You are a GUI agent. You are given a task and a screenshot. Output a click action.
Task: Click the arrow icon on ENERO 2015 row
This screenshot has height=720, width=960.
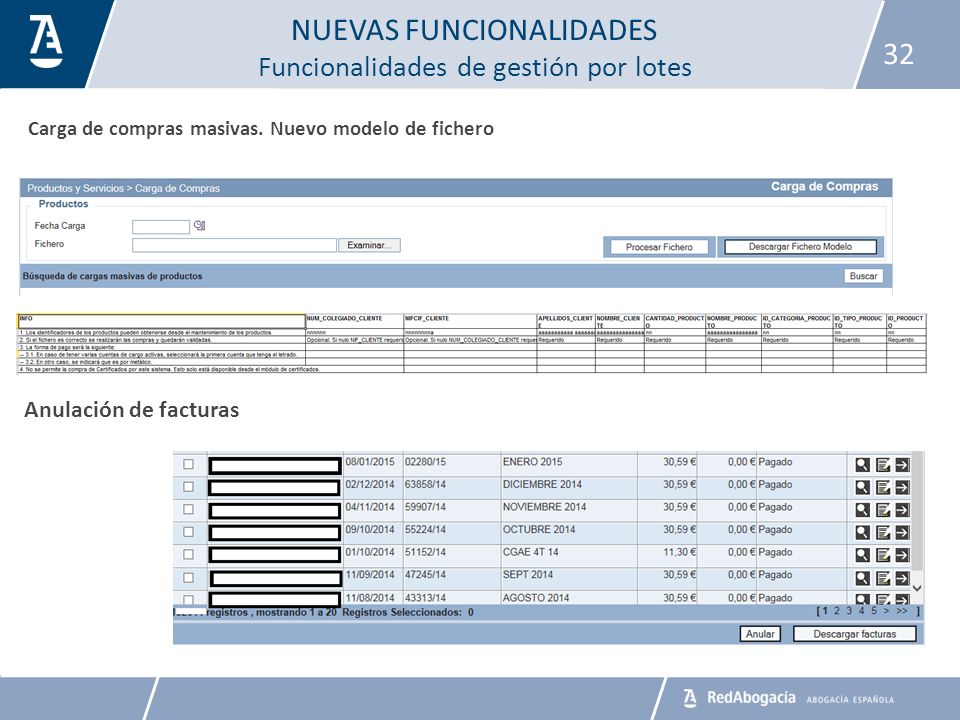point(902,465)
